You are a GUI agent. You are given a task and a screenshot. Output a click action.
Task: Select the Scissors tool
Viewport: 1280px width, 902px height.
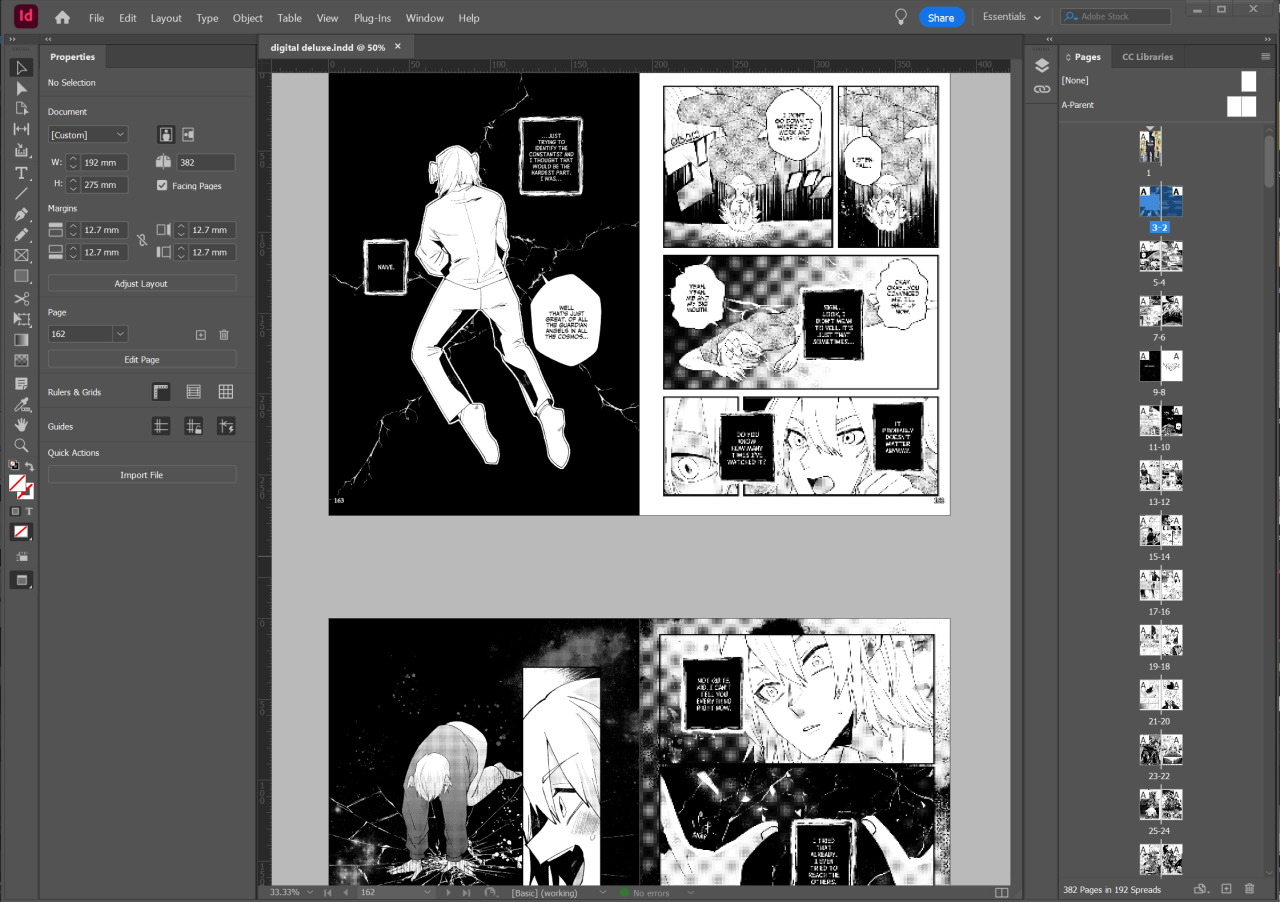click(22, 298)
